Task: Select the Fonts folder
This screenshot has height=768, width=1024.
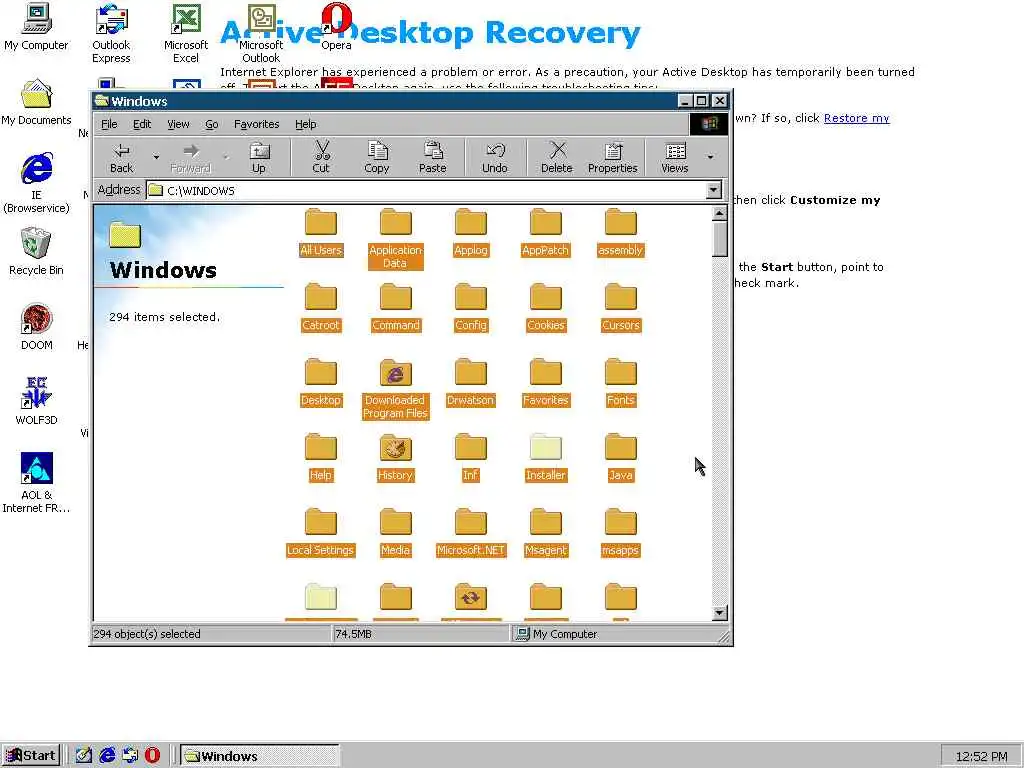Action: pyautogui.click(x=620, y=382)
